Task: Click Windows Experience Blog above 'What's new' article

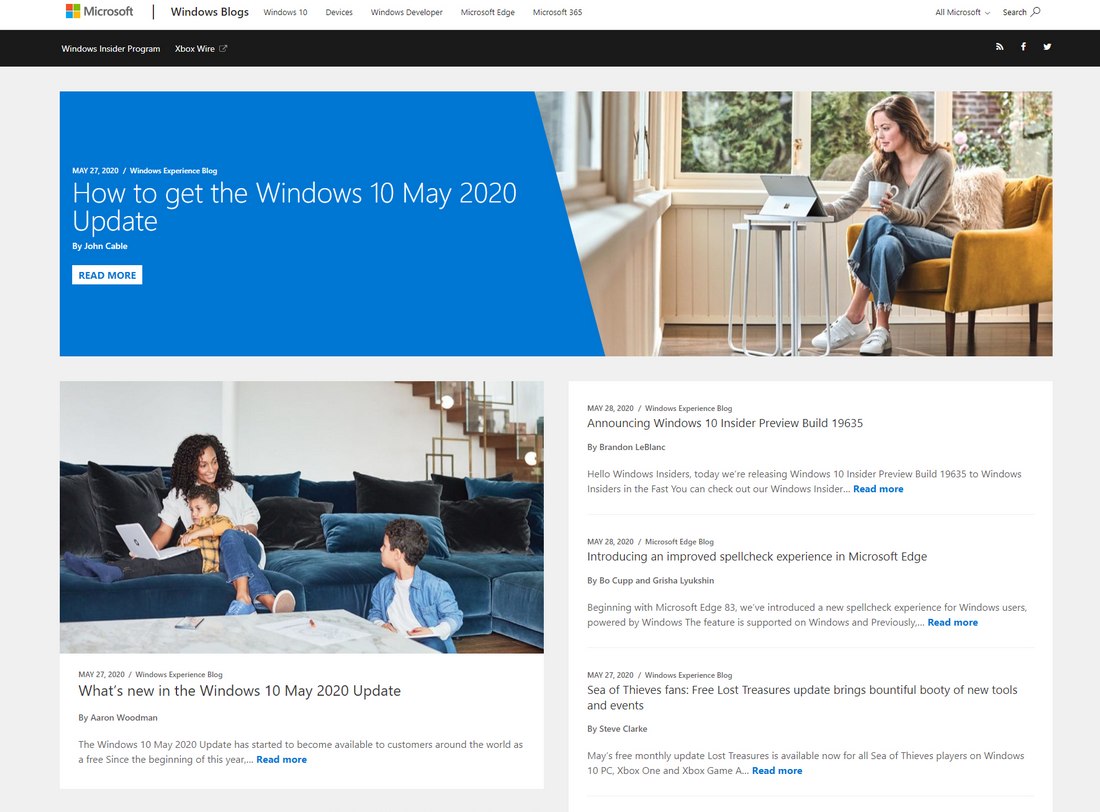Action: [x=179, y=674]
